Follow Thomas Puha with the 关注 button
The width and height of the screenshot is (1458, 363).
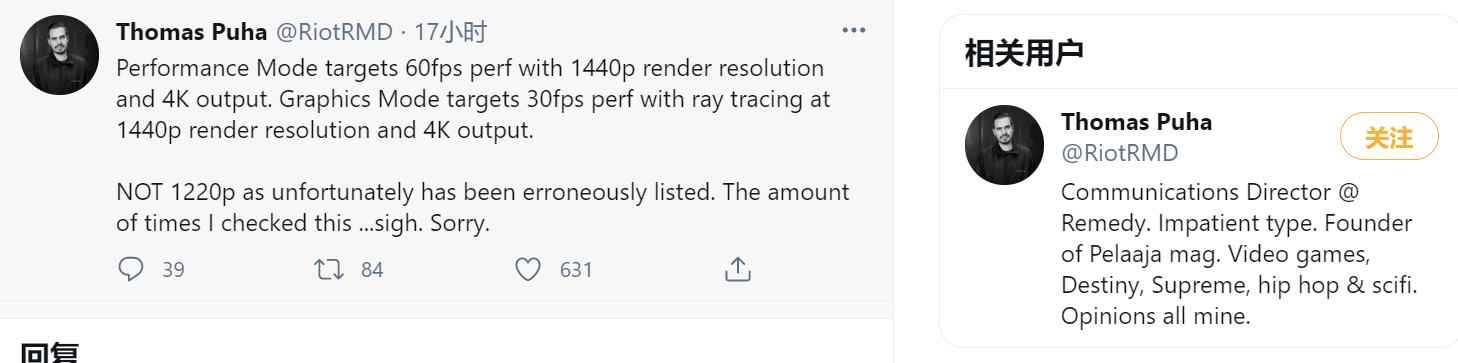pos(1389,137)
